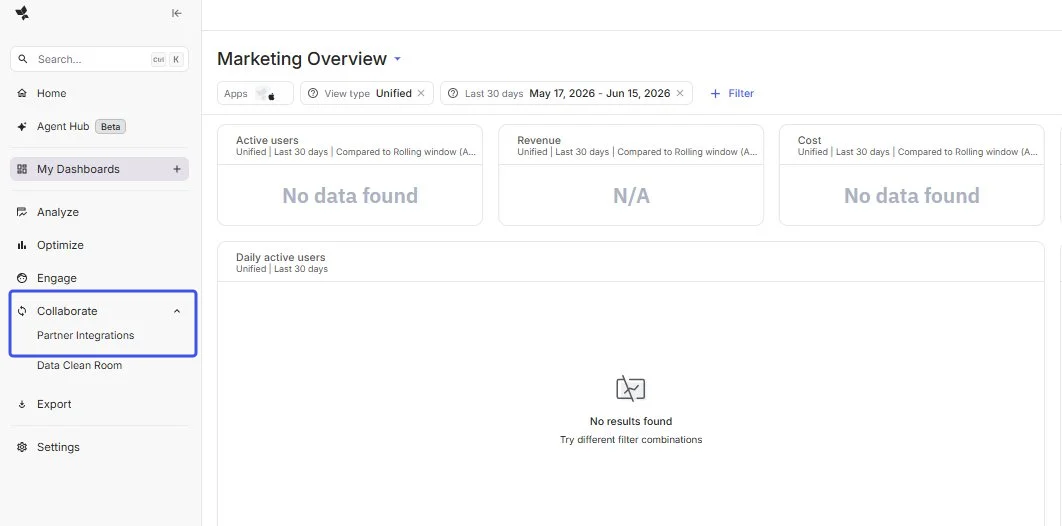
Task: Click the app logo in the sidebar header
Action: [x=22, y=13]
